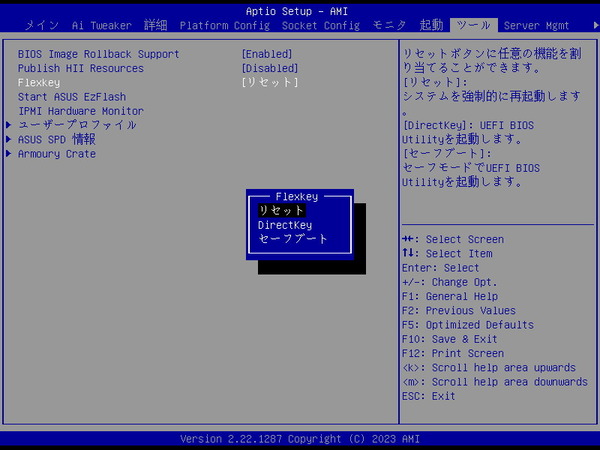Choose リセット in Flexkey popup
This screenshot has height=450, width=600.
[281, 211]
